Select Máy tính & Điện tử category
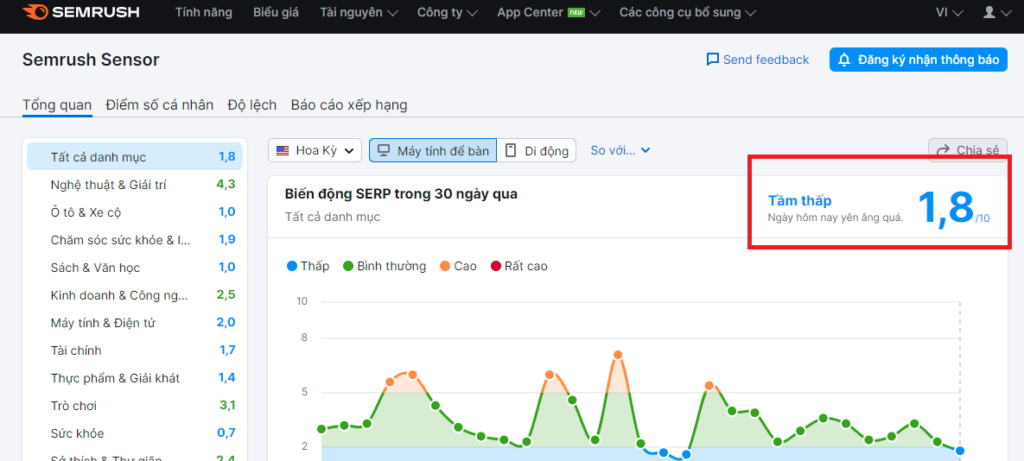Viewport: 1024px width, 461px height. (x=135, y=323)
